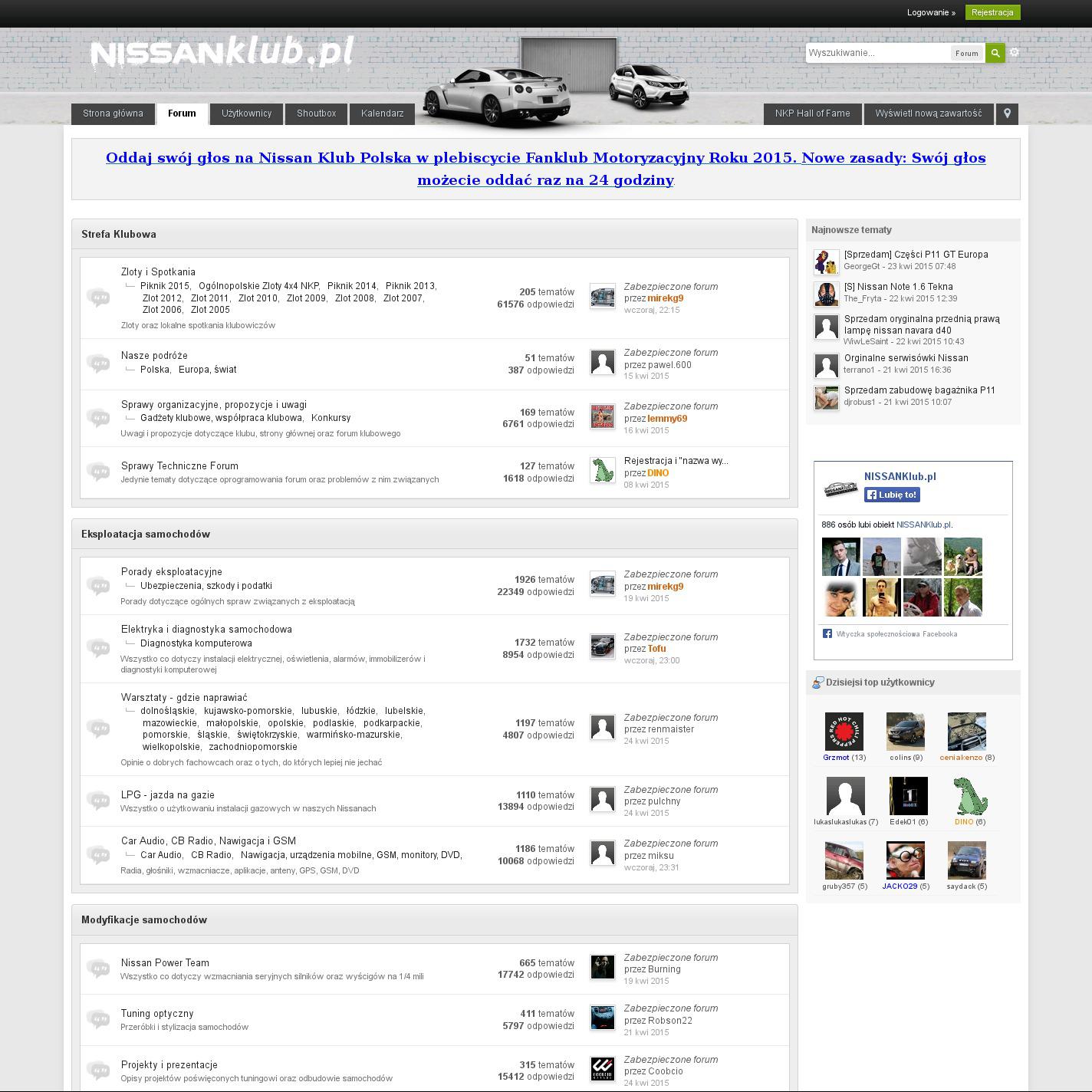Open the Fanklub Motoryzacyjny Roku voting link
The height and width of the screenshot is (1092, 1092).
545,169
